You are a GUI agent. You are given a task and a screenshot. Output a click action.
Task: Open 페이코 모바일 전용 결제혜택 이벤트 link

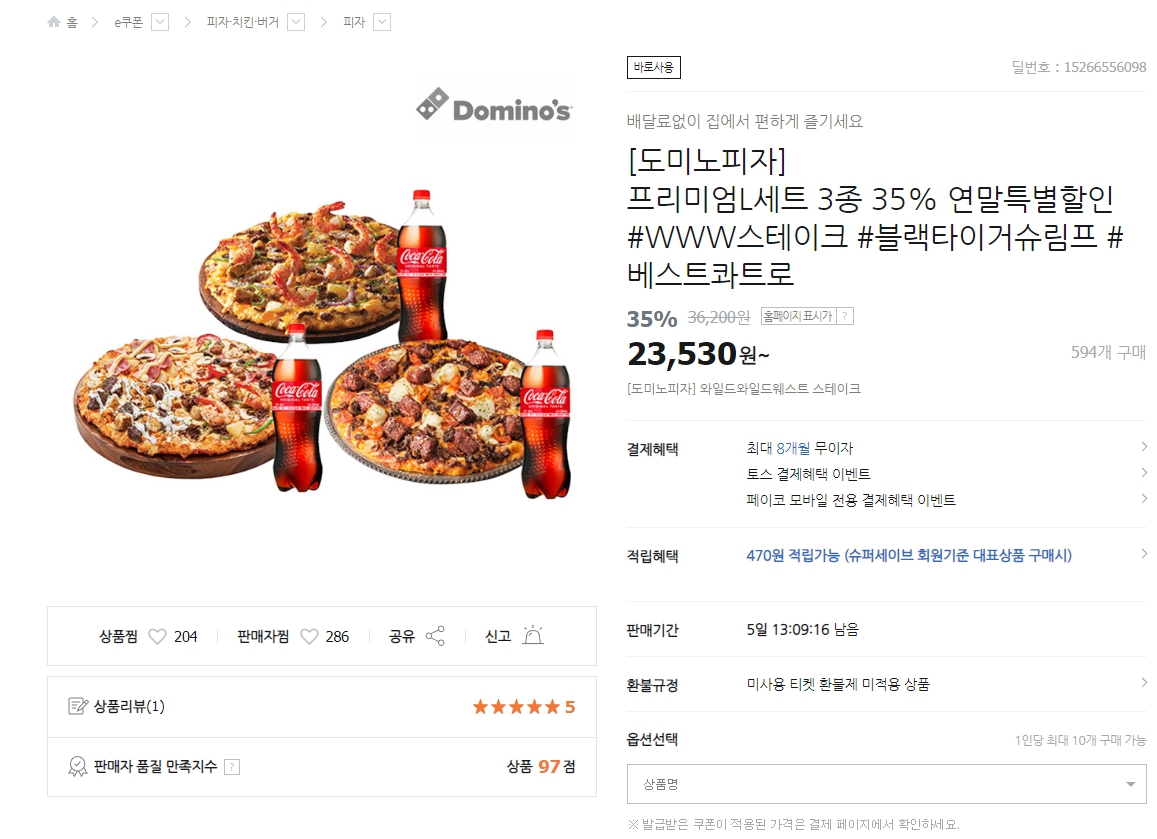click(x=851, y=500)
